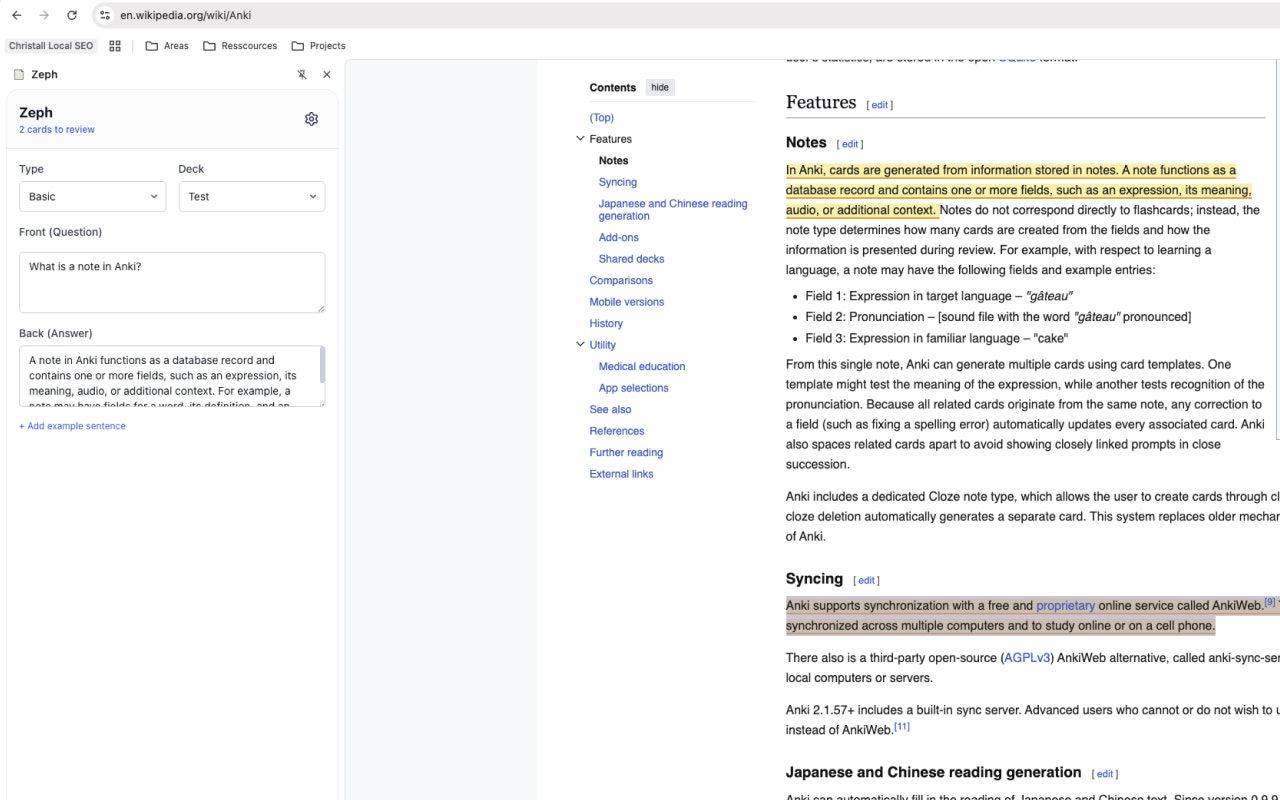Image resolution: width=1280 pixels, height=800 pixels.
Task: Click the Zeph document icon in panel header
Action: [19, 75]
